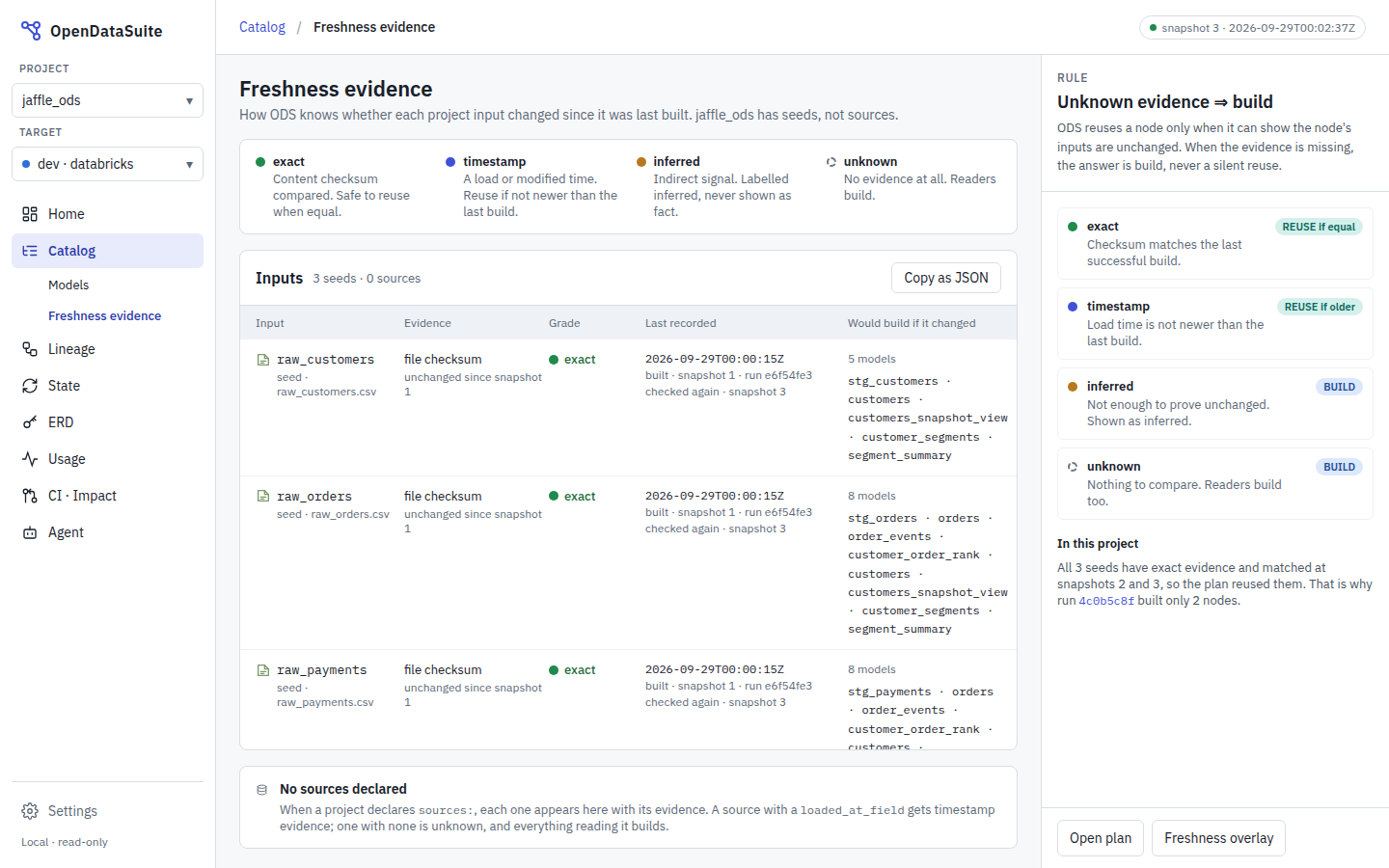Click the Copy as JSON button
1389x868 pixels.
click(946, 278)
